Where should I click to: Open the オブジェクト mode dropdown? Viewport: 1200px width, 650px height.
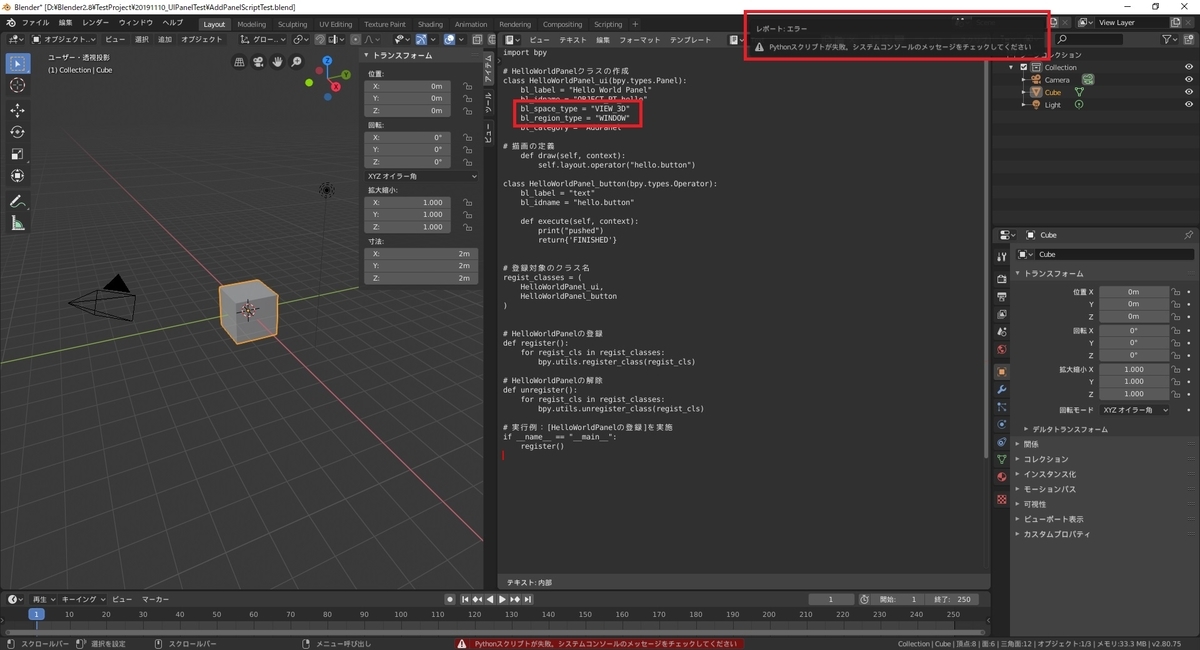[x=62, y=39]
